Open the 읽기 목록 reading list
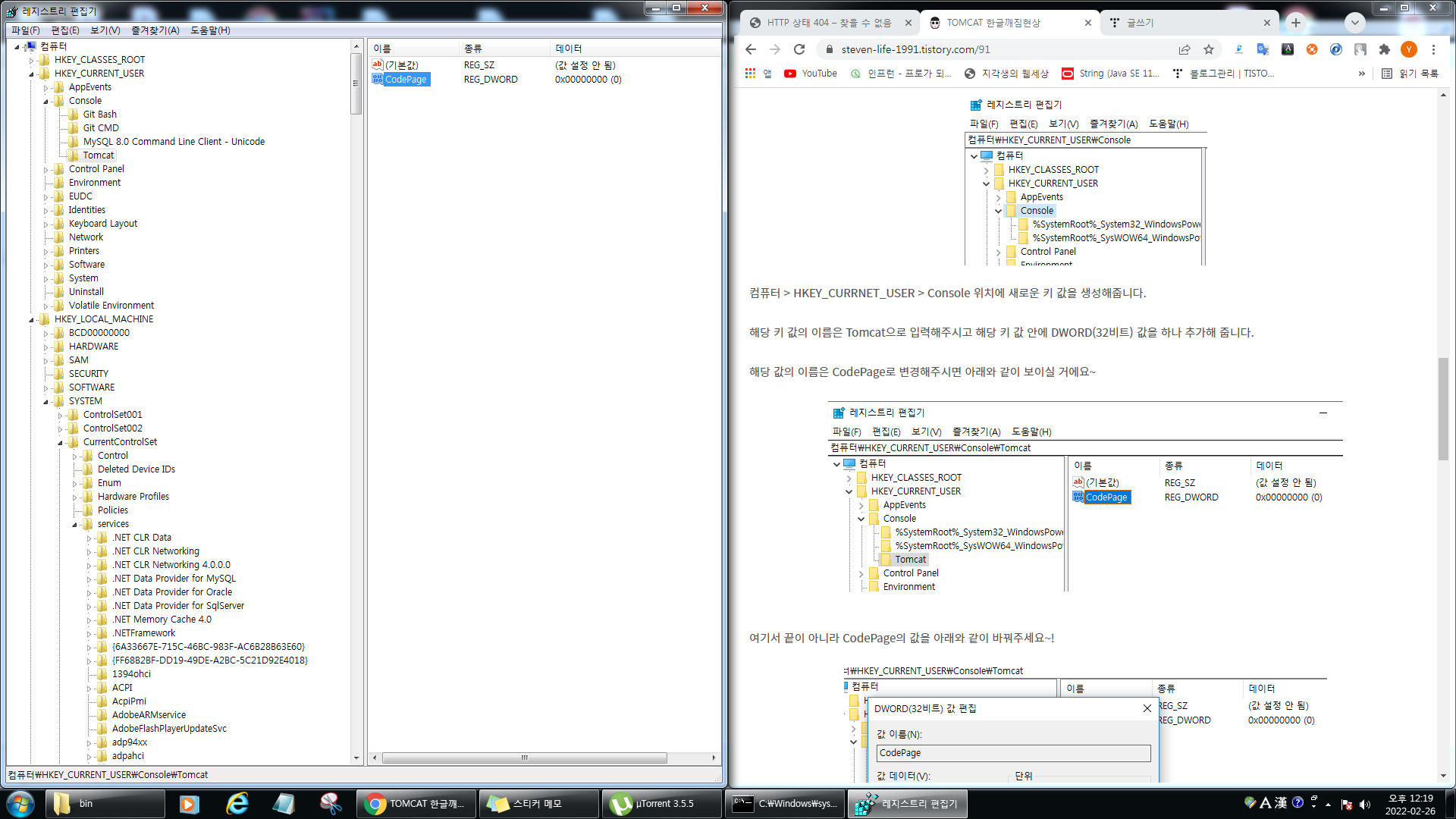Image resolution: width=1456 pixels, height=819 pixels. (x=1410, y=74)
